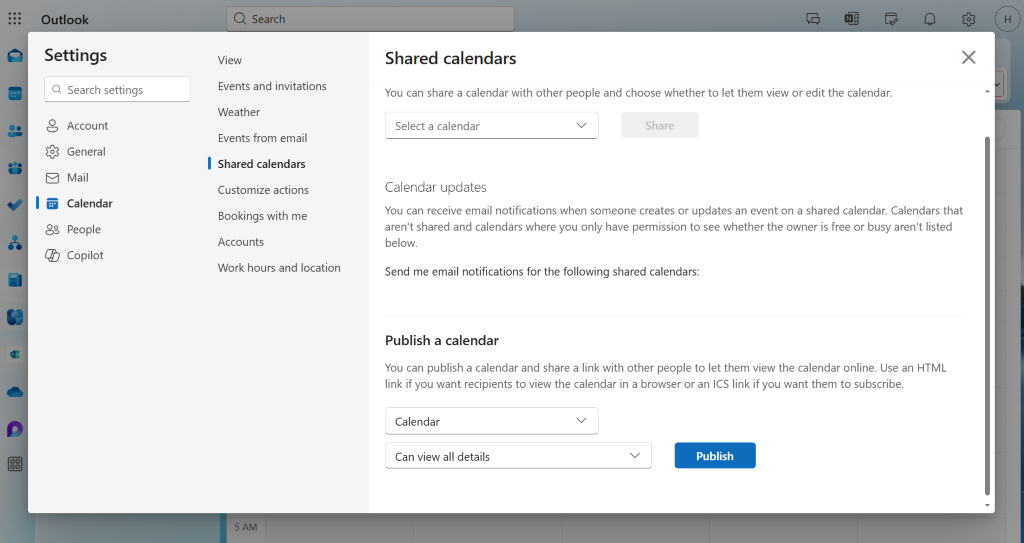Click the Outlook top search box

370,19
